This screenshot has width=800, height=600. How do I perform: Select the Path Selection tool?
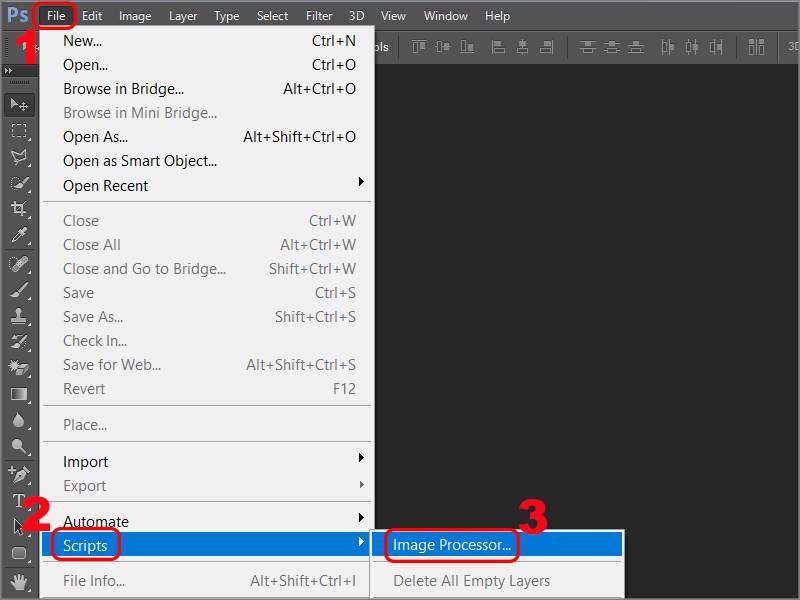click(x=19, y=527)
